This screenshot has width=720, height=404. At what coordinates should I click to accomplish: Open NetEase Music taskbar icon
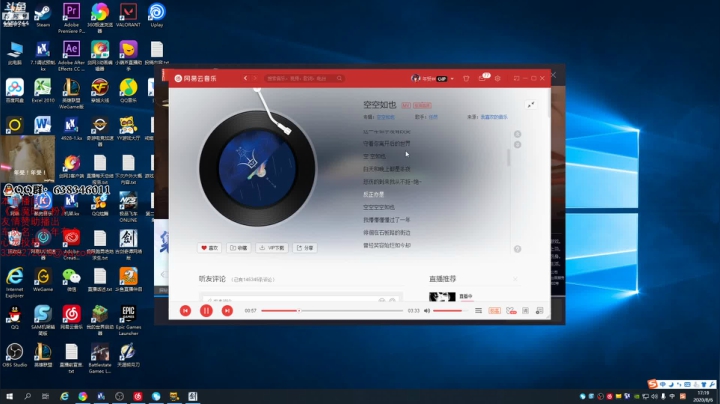coord(138,396)
